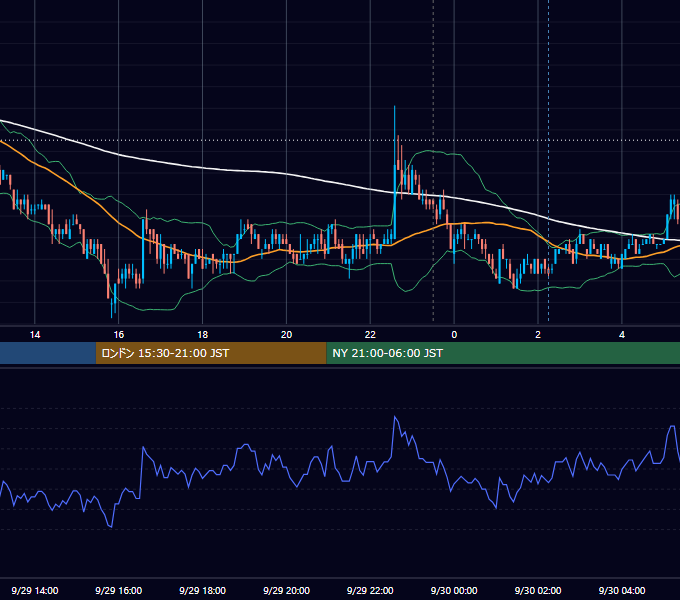The image size is (680, 600).
Task: Click the 18 hour axis label
Action: [203, 335]
